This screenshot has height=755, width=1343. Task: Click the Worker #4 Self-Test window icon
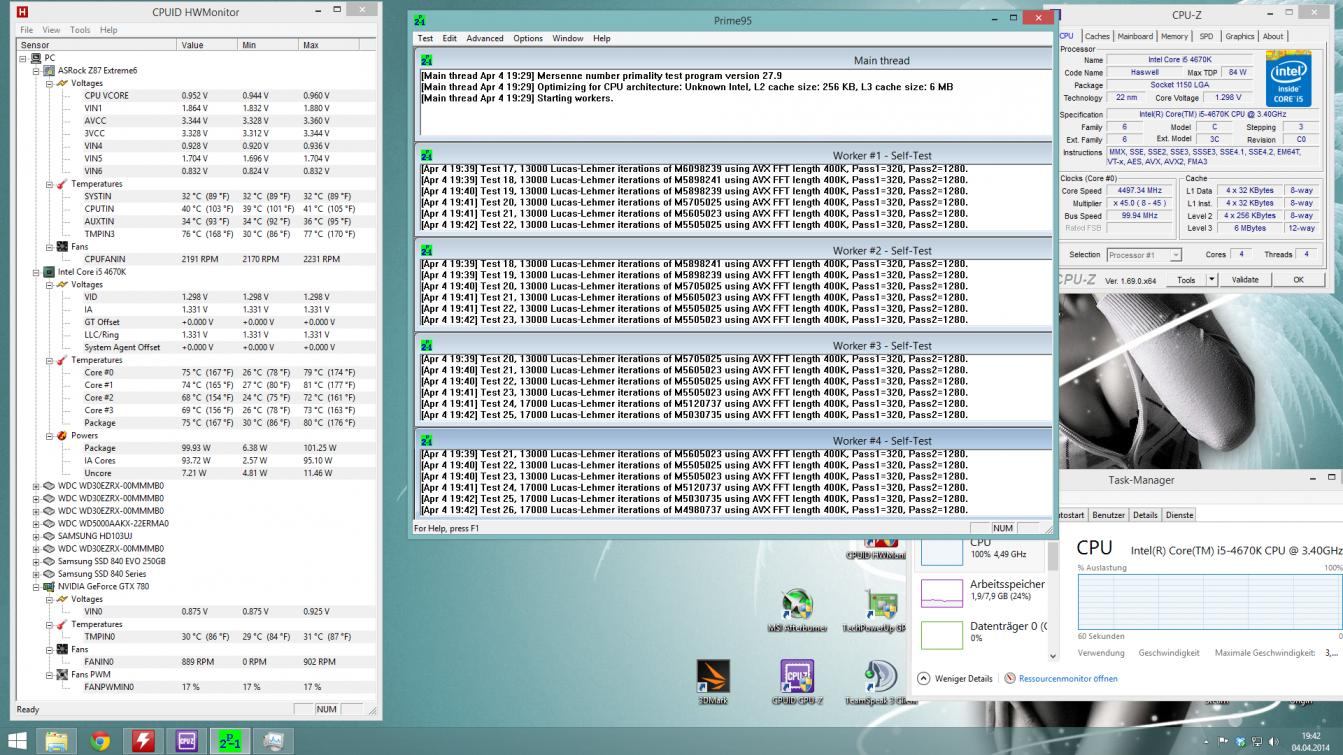click(x=427, y=441)
